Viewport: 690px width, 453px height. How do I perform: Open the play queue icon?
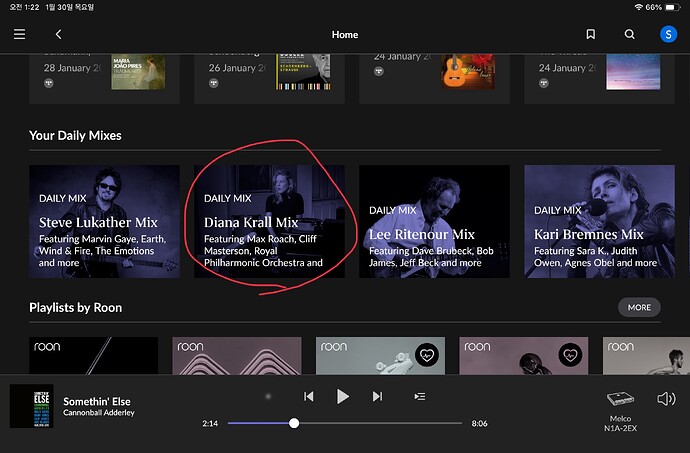click(420, 397)
